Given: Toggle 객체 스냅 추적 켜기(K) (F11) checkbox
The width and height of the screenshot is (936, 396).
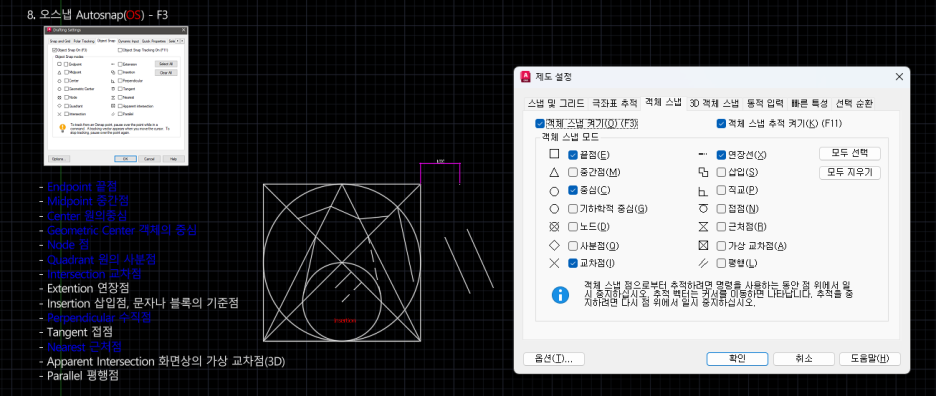Looking at the screenshot, I should [721, 124].
